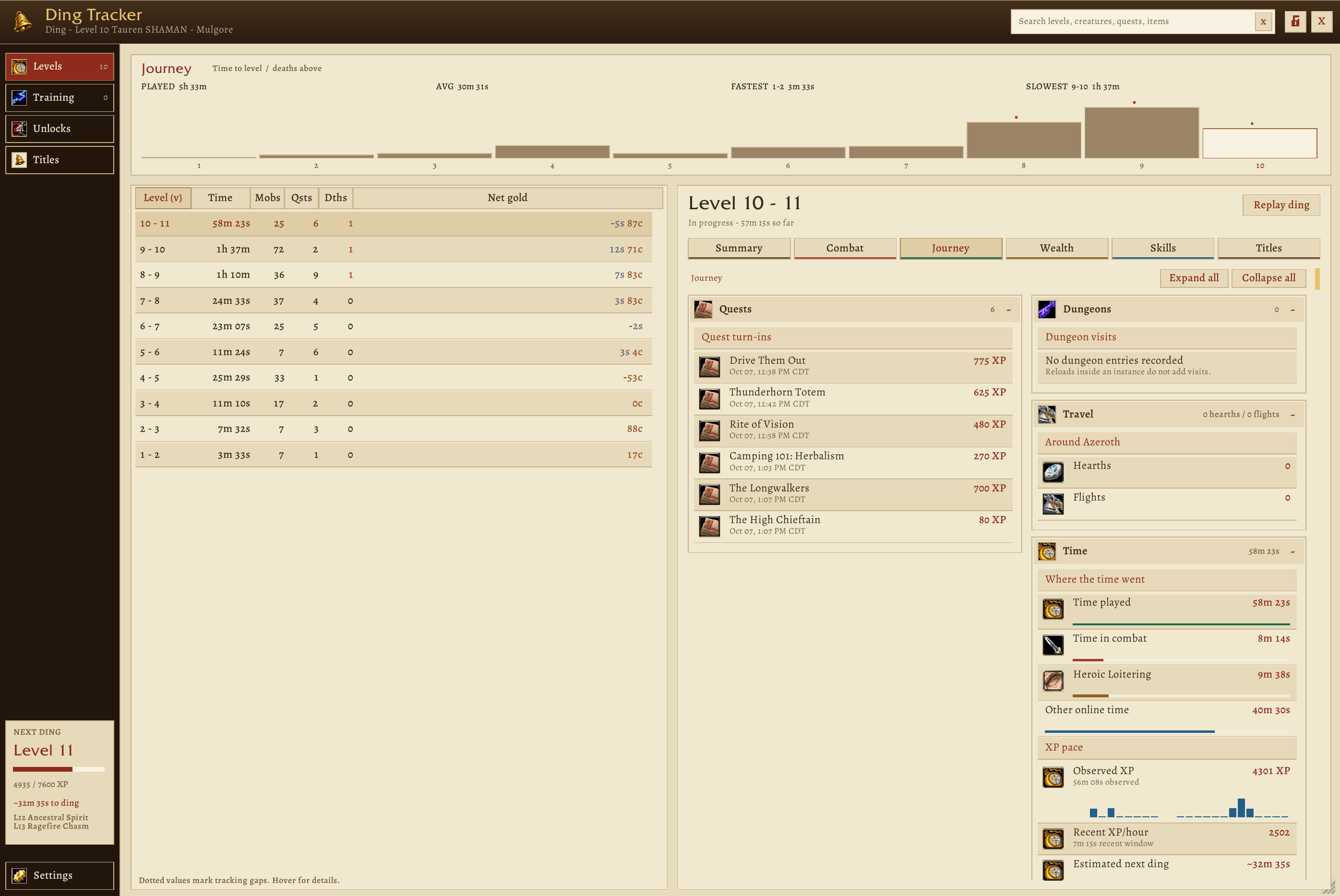Collapse the Time section
The width and height of the screenshot is (1340, 896).
pos(1292,551)
